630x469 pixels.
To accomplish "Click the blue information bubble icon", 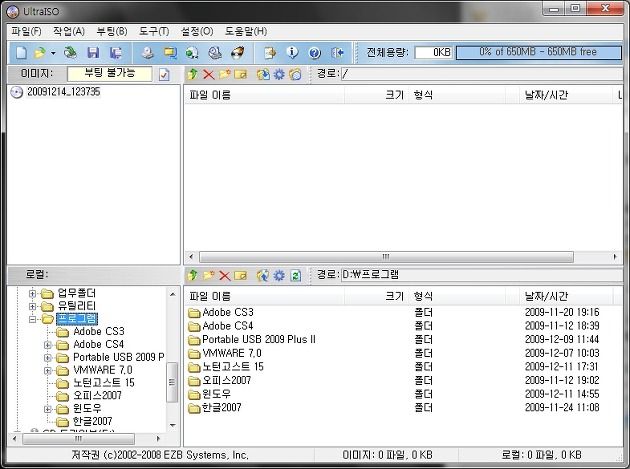I will (x=292, y=52).
